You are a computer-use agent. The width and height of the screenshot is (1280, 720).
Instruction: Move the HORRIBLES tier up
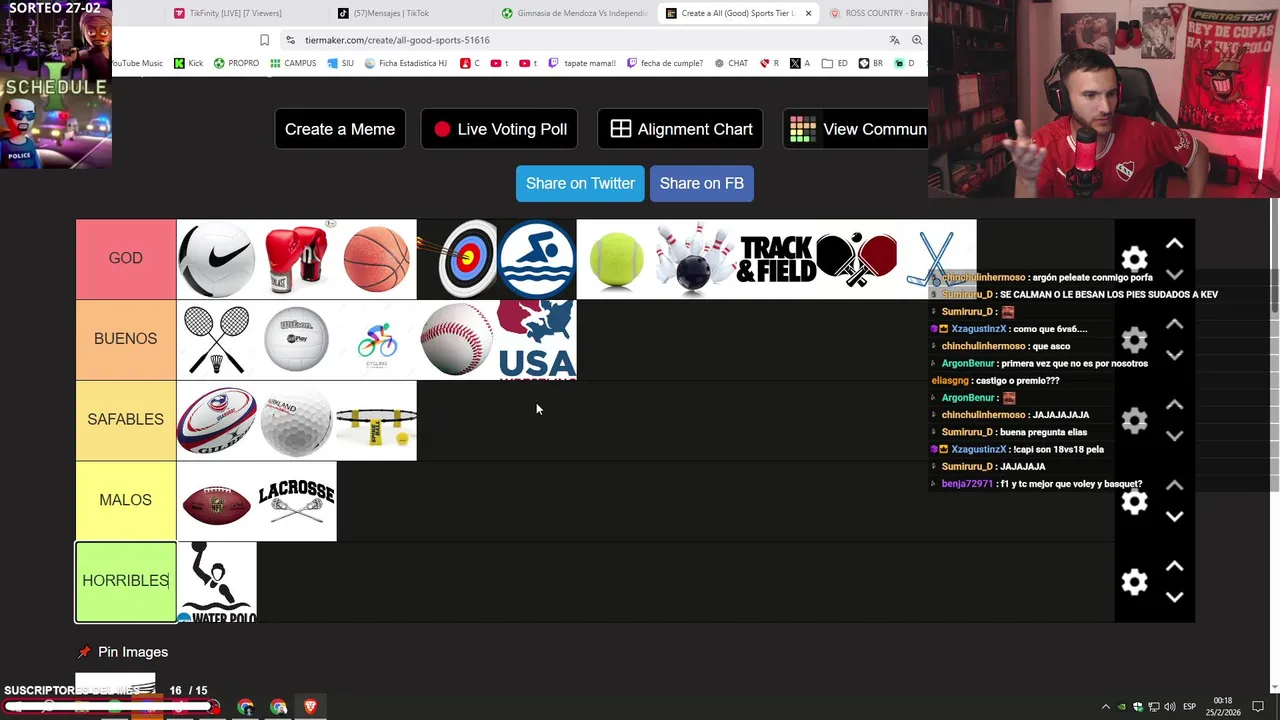(1174, 566)
